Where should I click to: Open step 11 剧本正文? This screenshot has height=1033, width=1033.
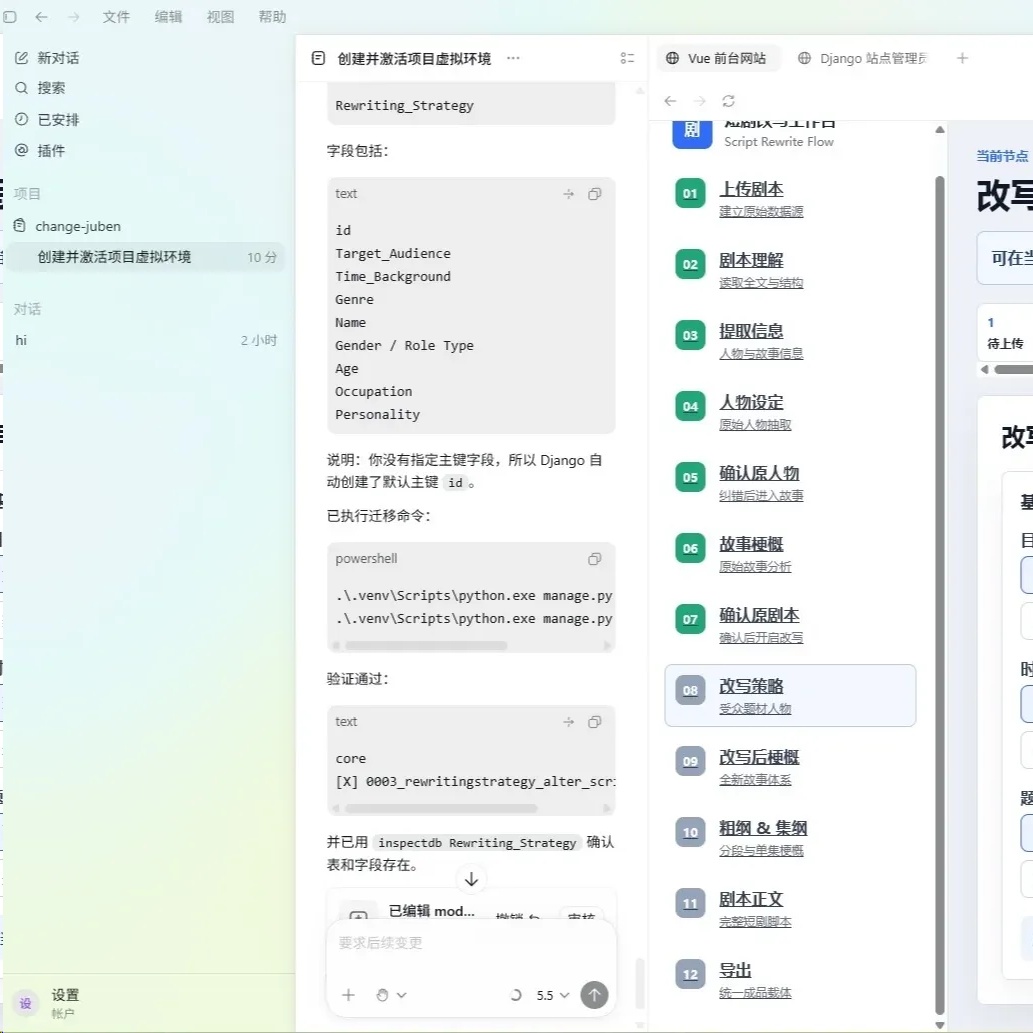pyautogui.click(x=790, y=909)
